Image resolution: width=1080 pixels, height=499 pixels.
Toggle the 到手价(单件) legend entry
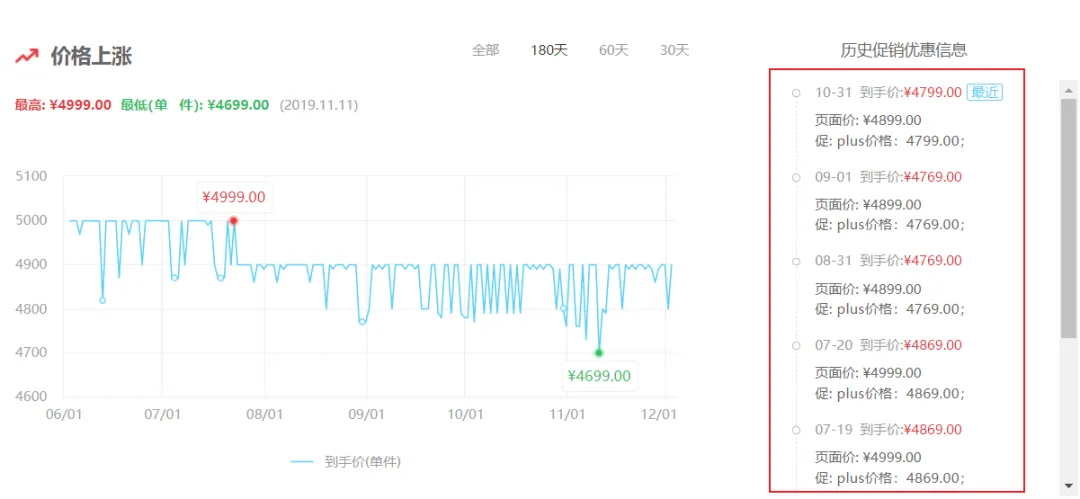pos(345,462)
